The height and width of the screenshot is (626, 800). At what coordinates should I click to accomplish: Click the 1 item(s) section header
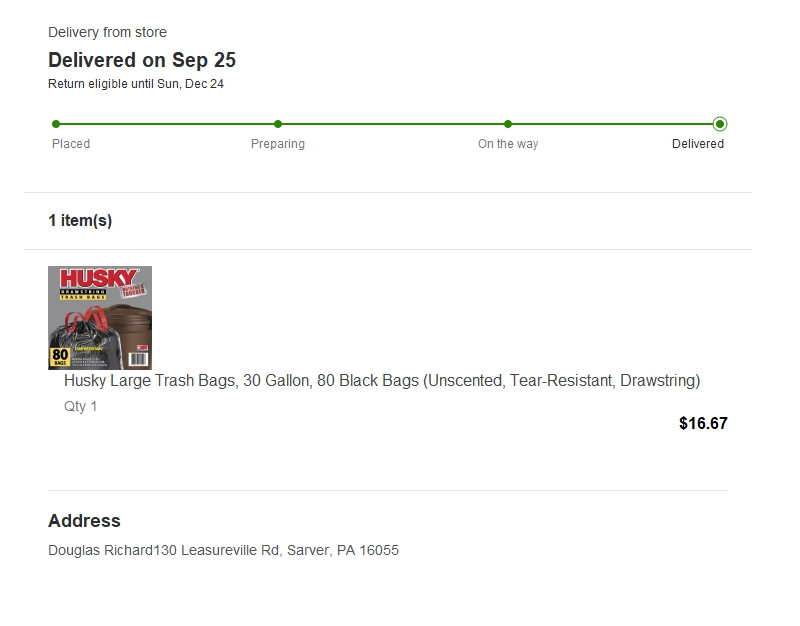point(80,220)
